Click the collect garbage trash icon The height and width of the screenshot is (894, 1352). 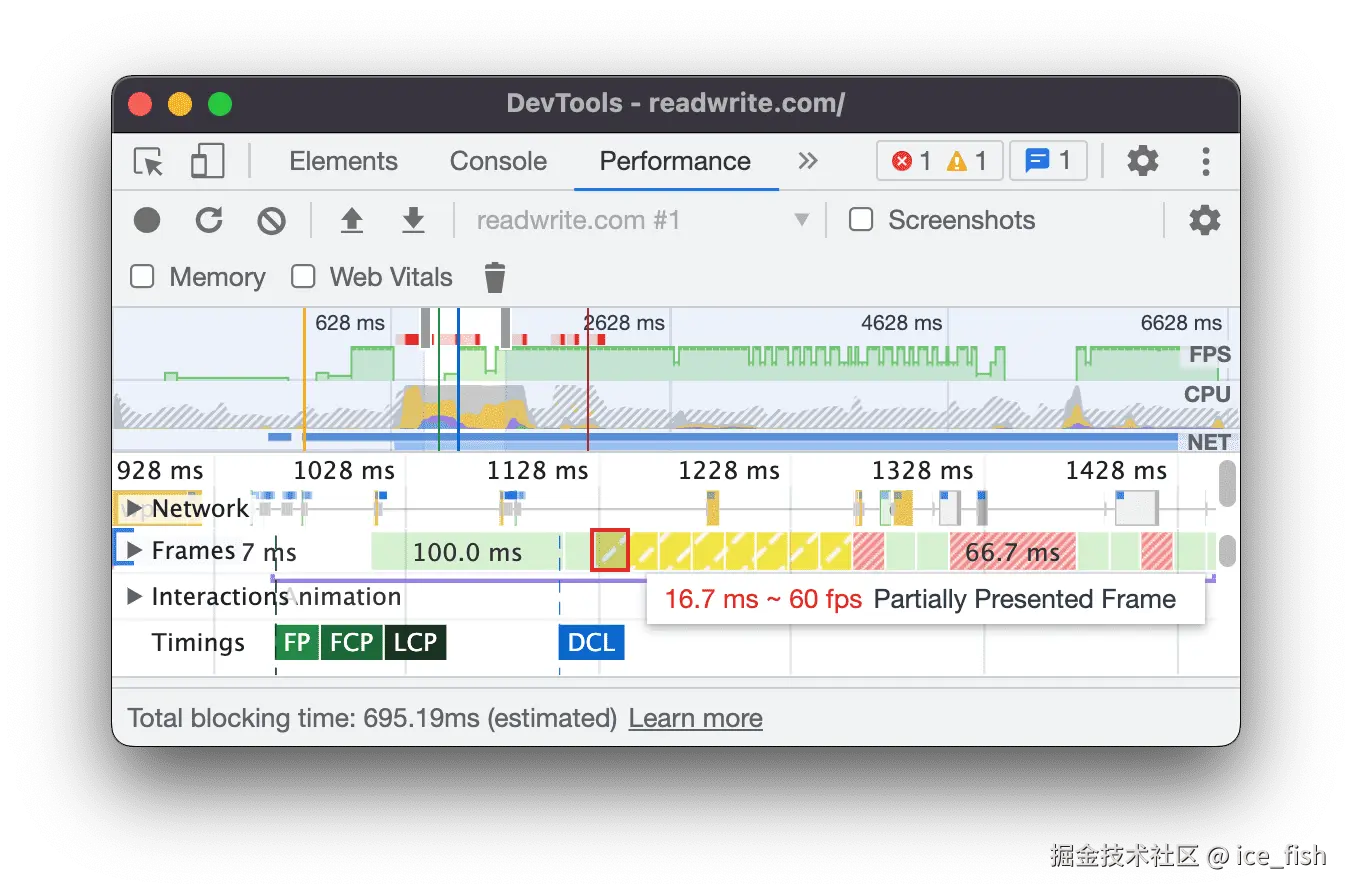click(495, 277)
